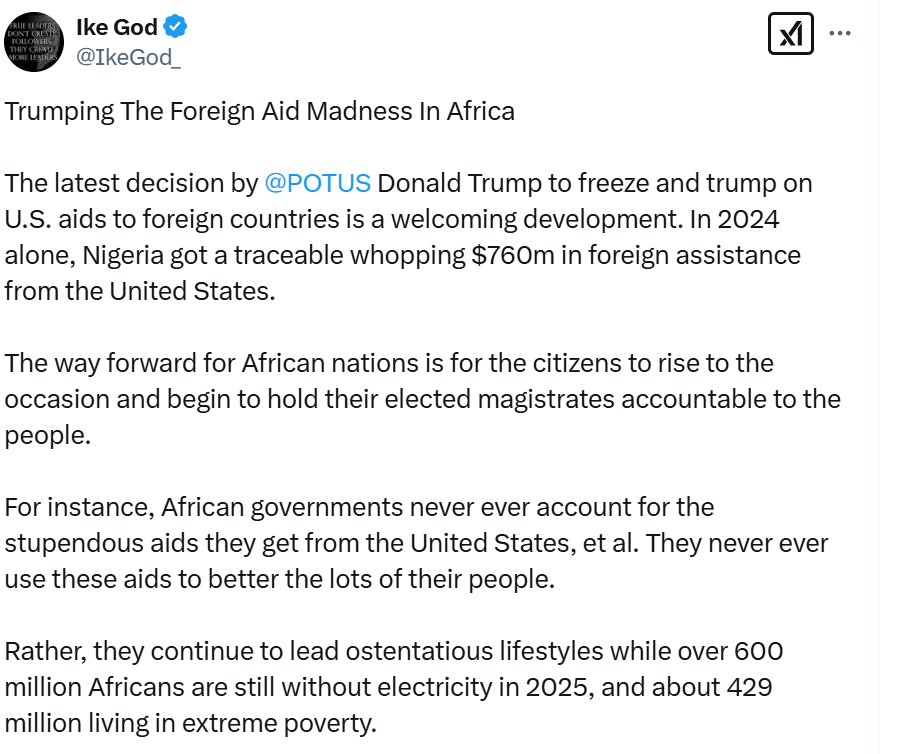Open the @POTUS mention link

(x=317, y=183)
